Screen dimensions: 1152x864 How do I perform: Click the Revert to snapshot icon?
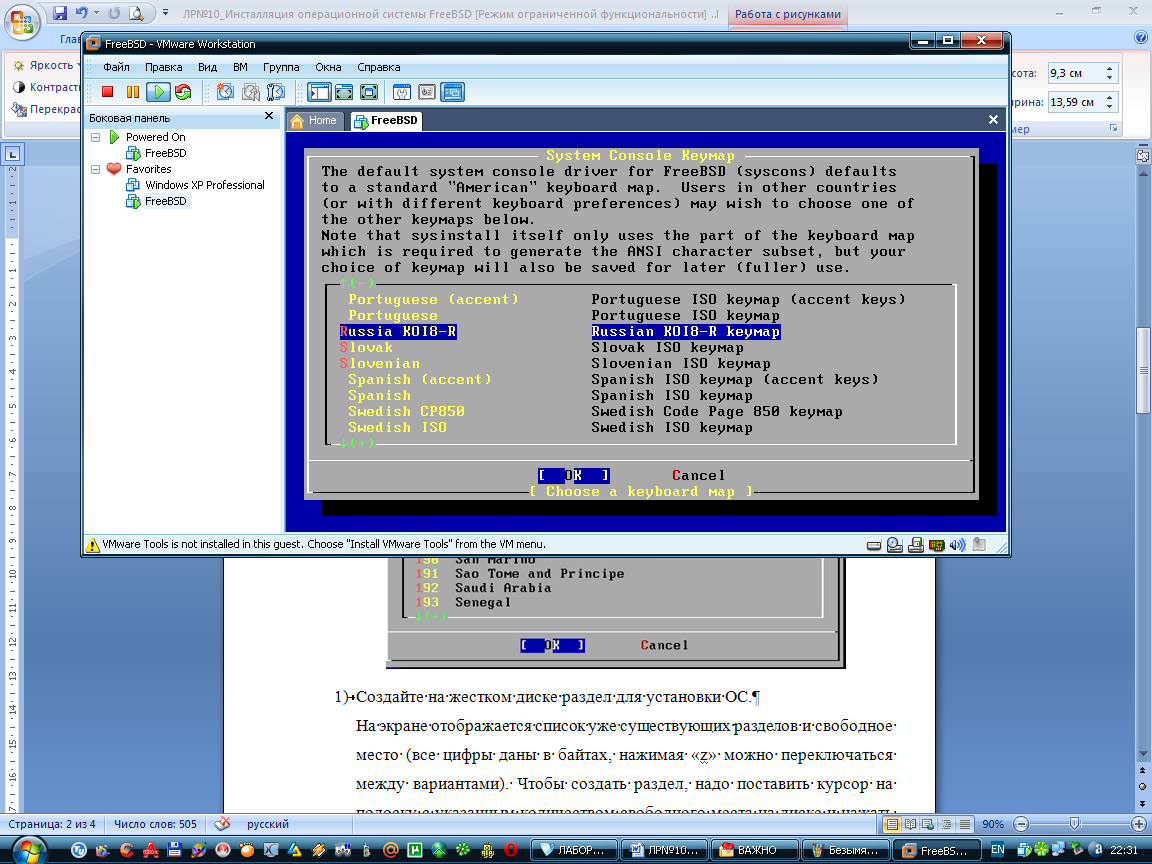(x=251, y=92)
